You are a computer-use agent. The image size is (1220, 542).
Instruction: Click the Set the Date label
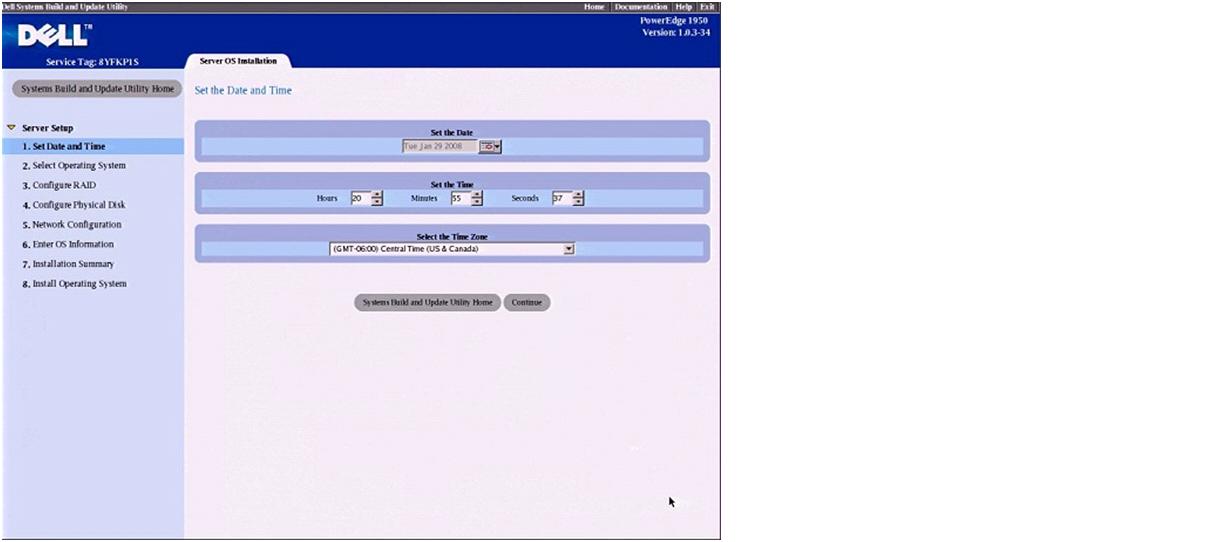click(x=452, y=132)
